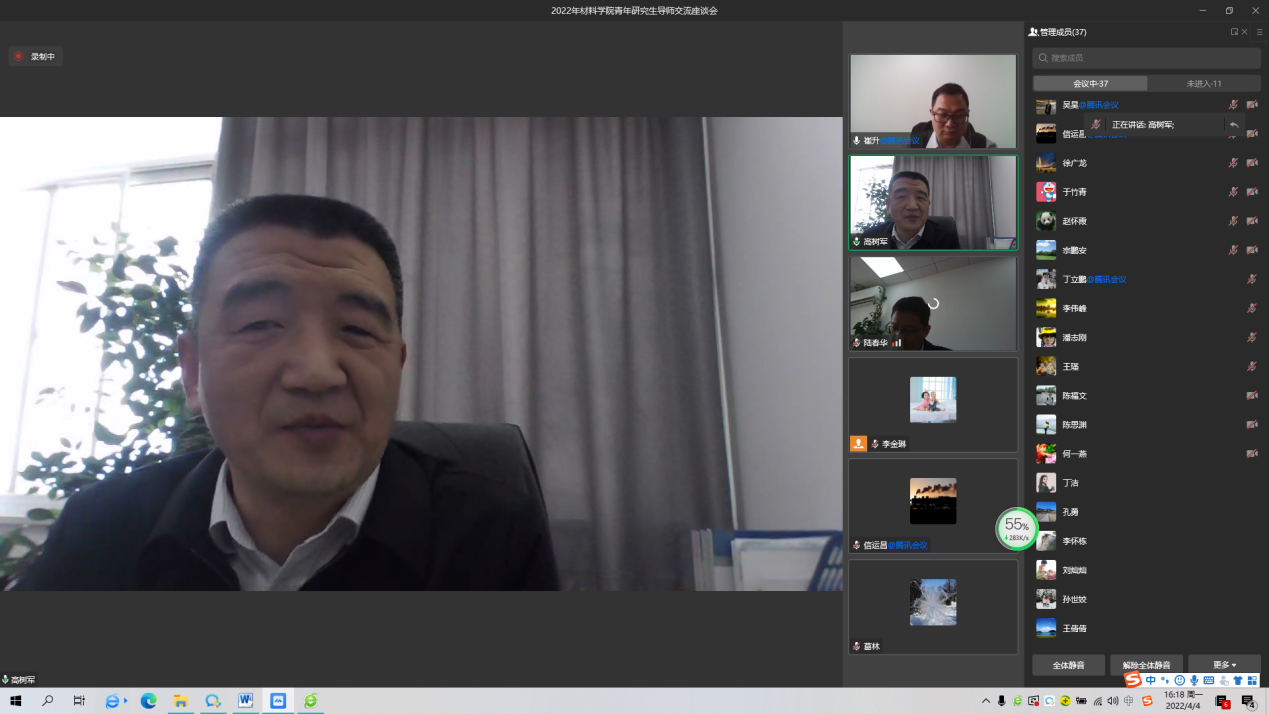
Task: Click the pop-out icon in member panel header
Action: pos(1234,32)
